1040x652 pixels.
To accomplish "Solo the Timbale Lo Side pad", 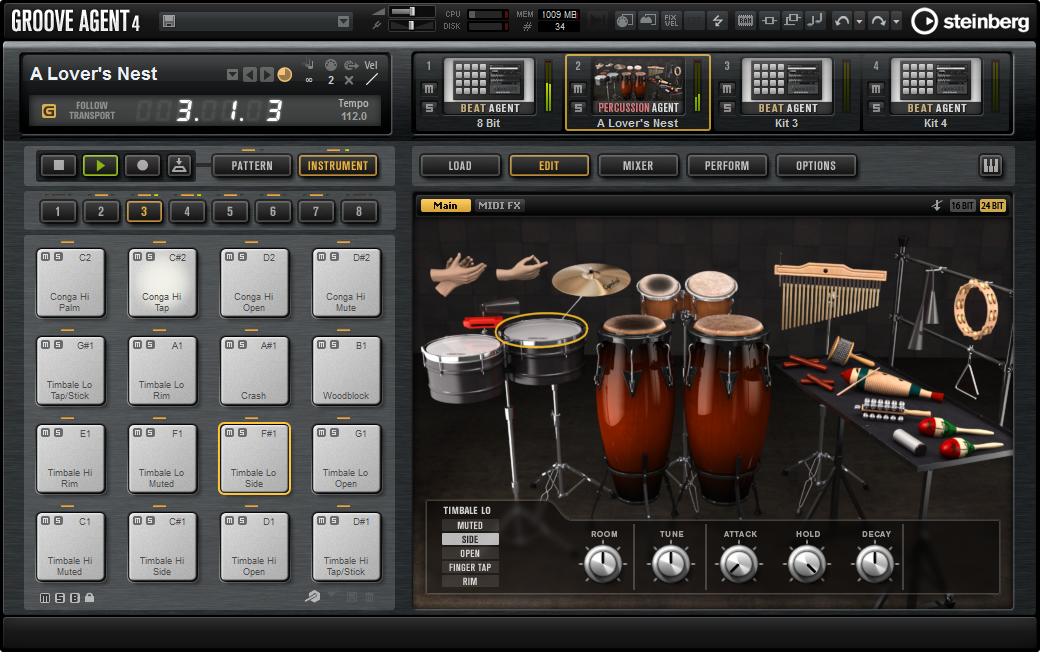I will (242, 433).
